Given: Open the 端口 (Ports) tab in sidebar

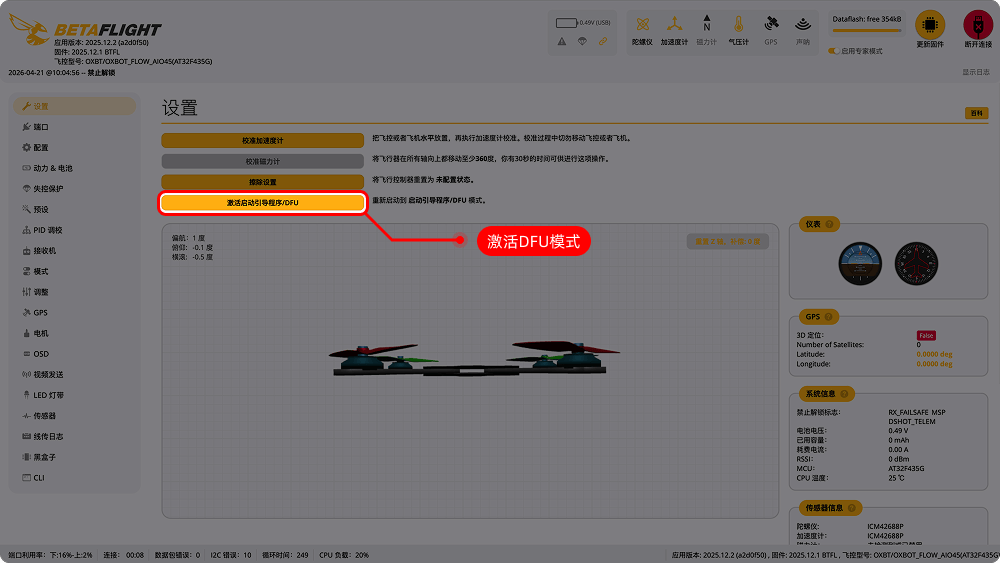Looking at the screenshot, I should (x=41, y=127).
